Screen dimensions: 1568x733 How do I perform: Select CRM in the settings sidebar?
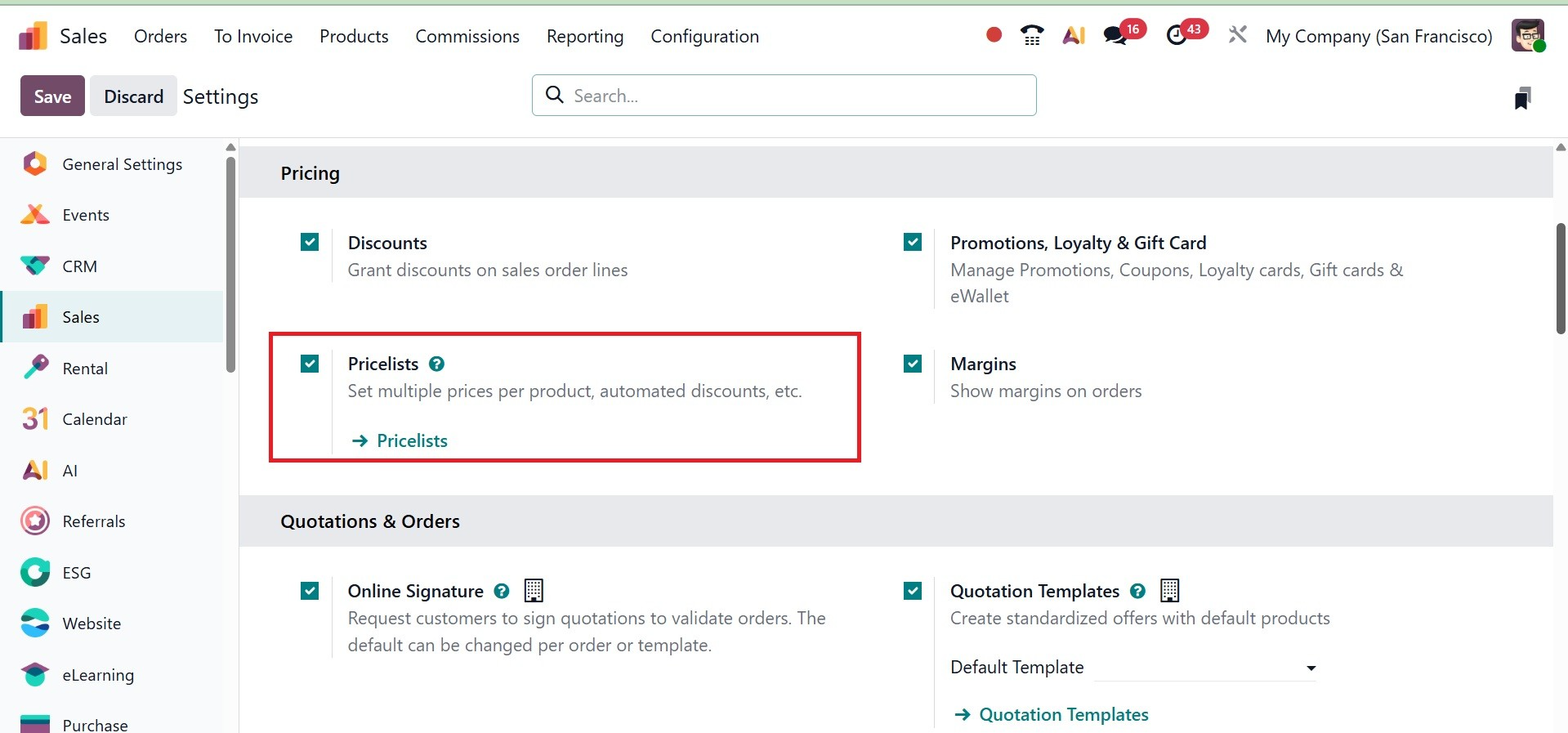[x=79, y=266]
